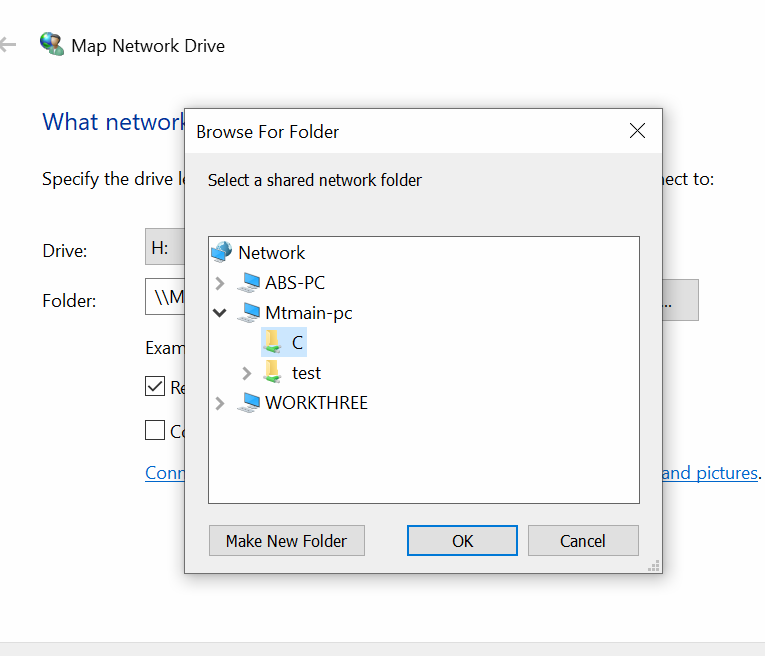This screenshot has height=656, width=765.
Task: Select the Network root item
Action: point(272,253)
